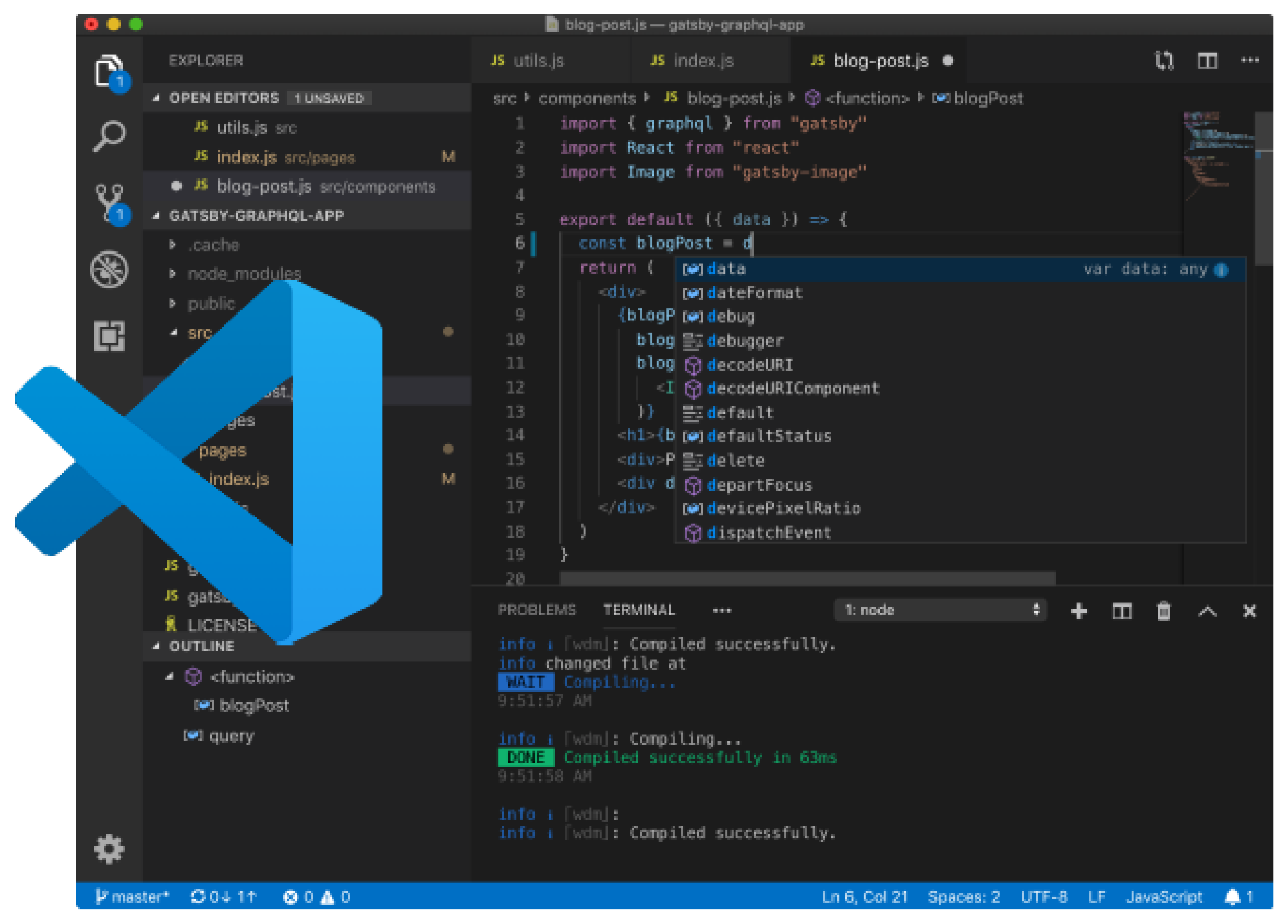This screenshot has width=1288, height=924.
Task: Add a new terminal with plus icon
Action: pos(1078,610)
